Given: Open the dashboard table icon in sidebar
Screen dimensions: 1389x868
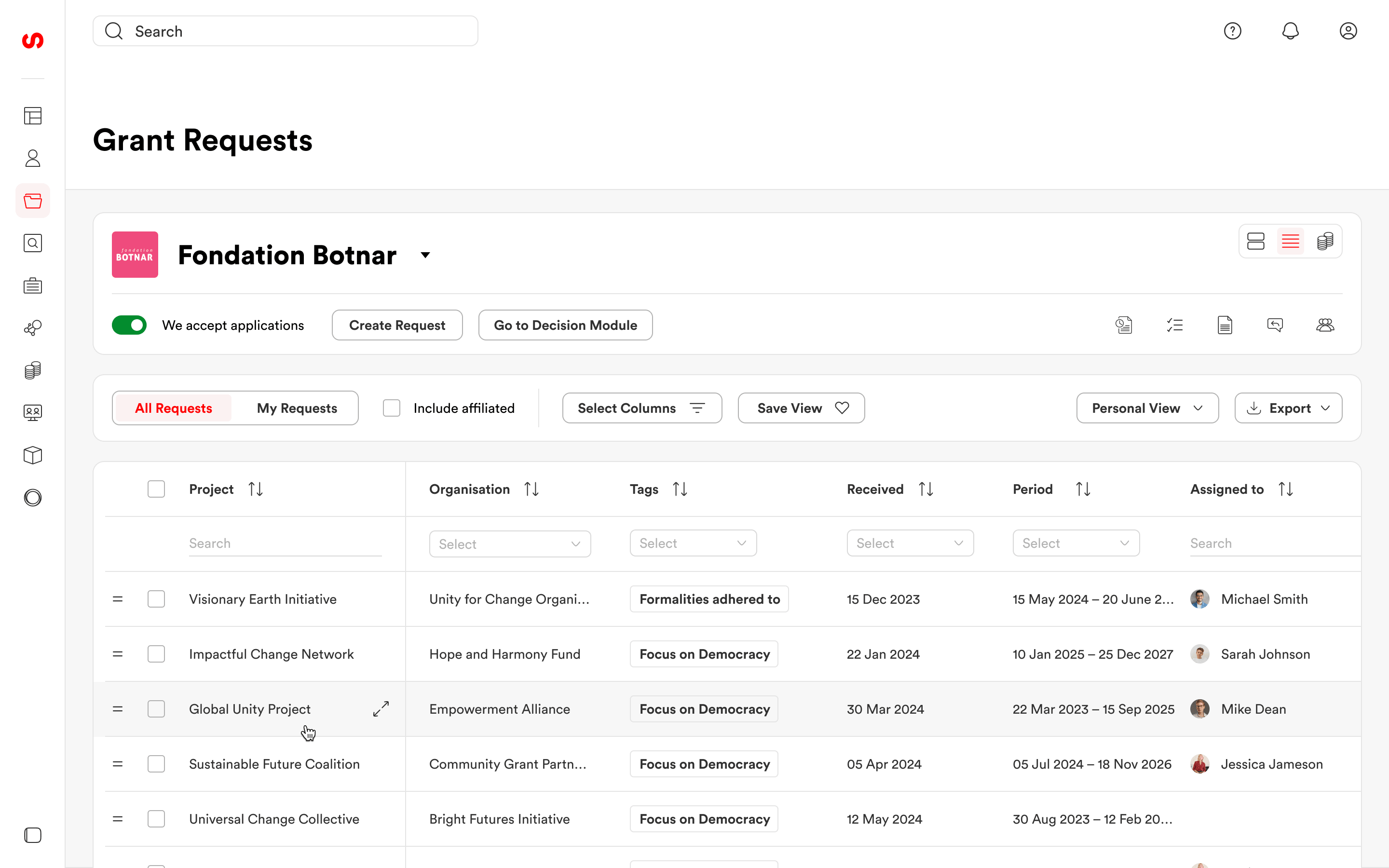Looking at the screenshot, I should (33, 116).
